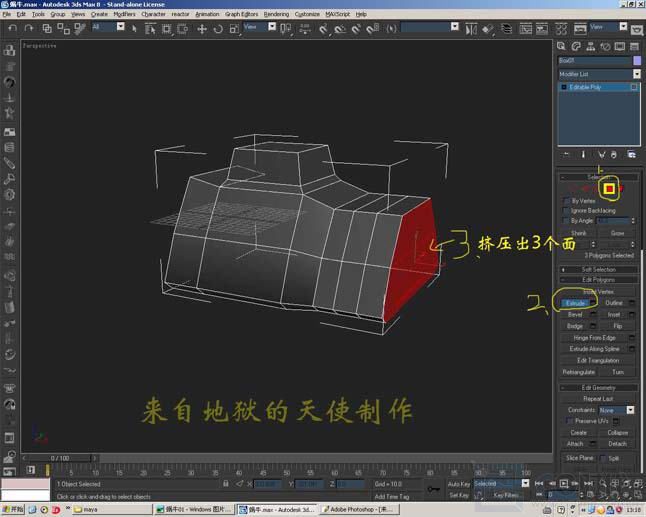Click the Play Animation button

(x=564, y=483)
